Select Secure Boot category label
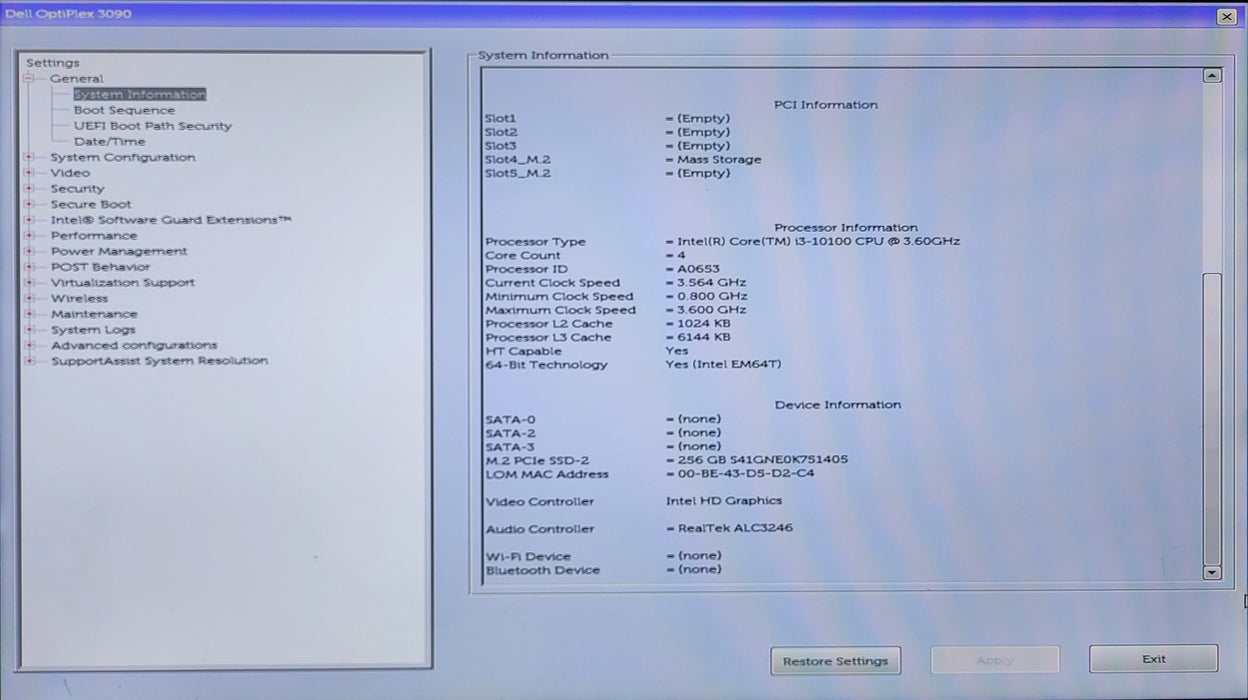 pyautogui.click(x=91, y=204)
